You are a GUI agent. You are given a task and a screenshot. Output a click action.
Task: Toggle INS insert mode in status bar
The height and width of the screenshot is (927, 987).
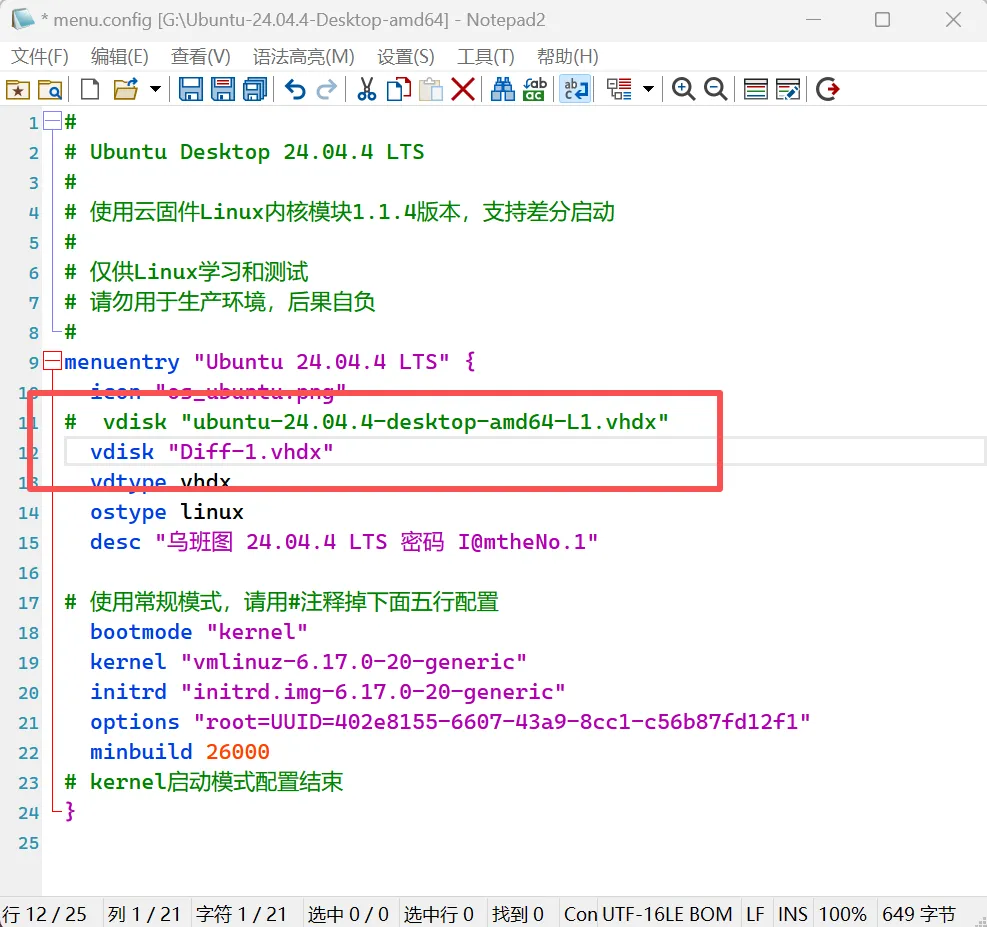click(792, 914)
